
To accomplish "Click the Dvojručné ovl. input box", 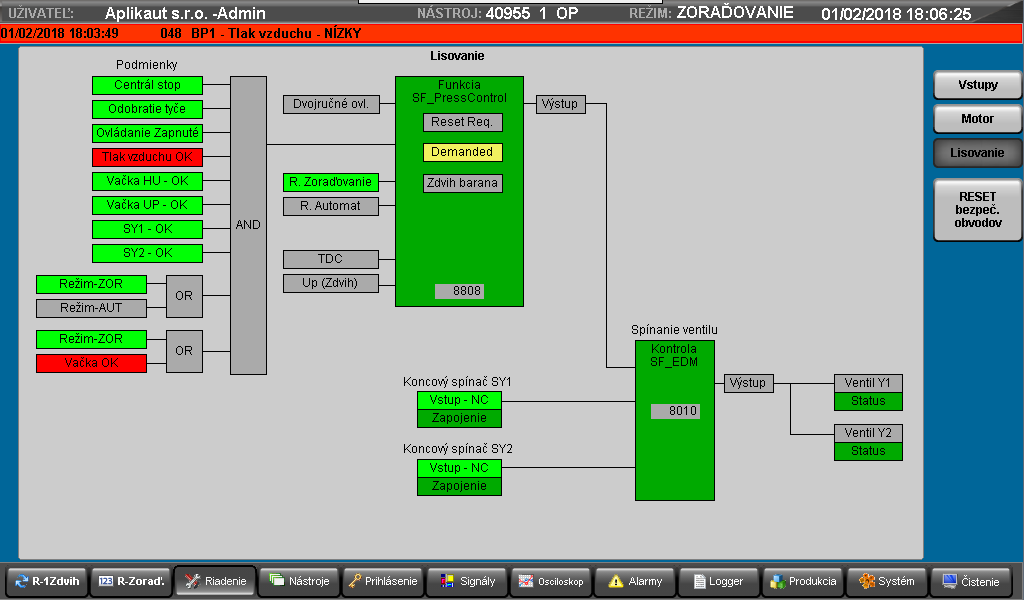I will pos(331,104).
